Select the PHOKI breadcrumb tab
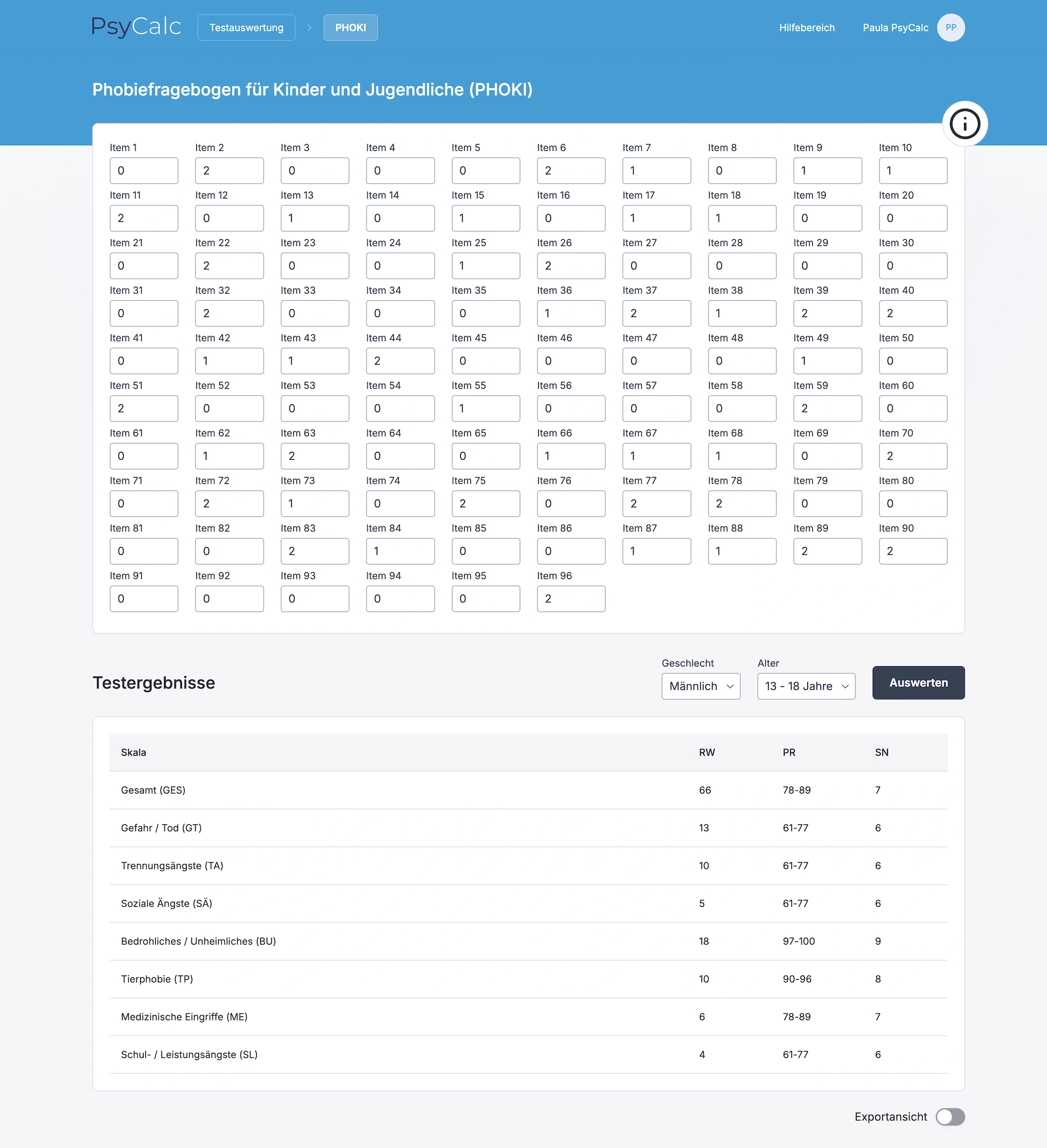1047x1148 pixels. click(x=350, y=27)
